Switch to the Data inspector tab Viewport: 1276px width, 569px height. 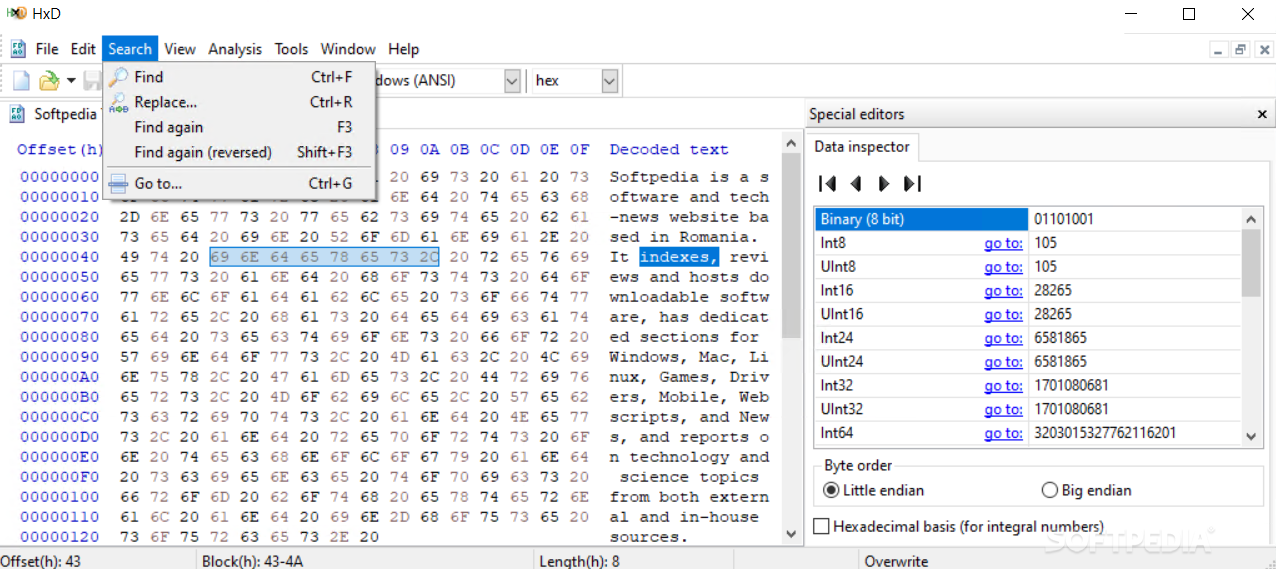click(862, 147)
